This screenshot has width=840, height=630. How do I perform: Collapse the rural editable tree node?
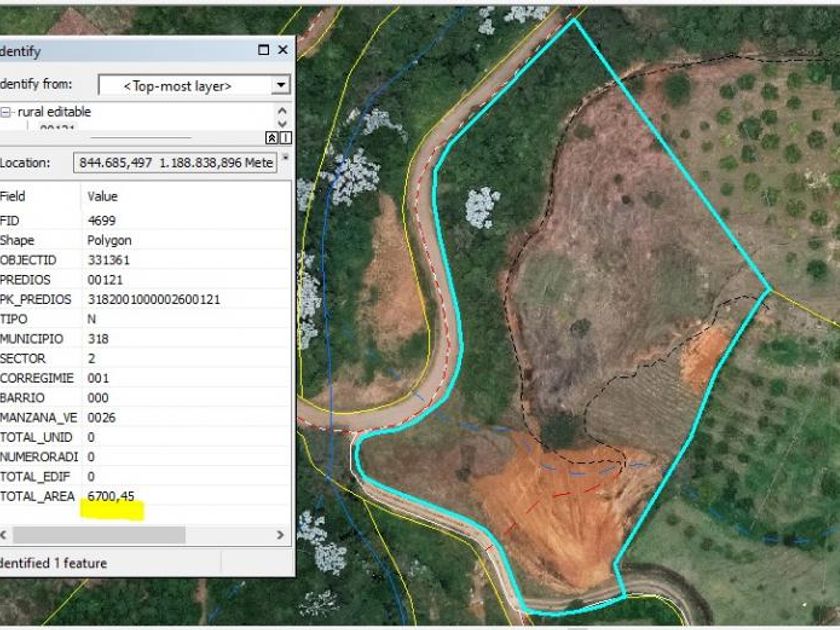[x=7, y=112]
